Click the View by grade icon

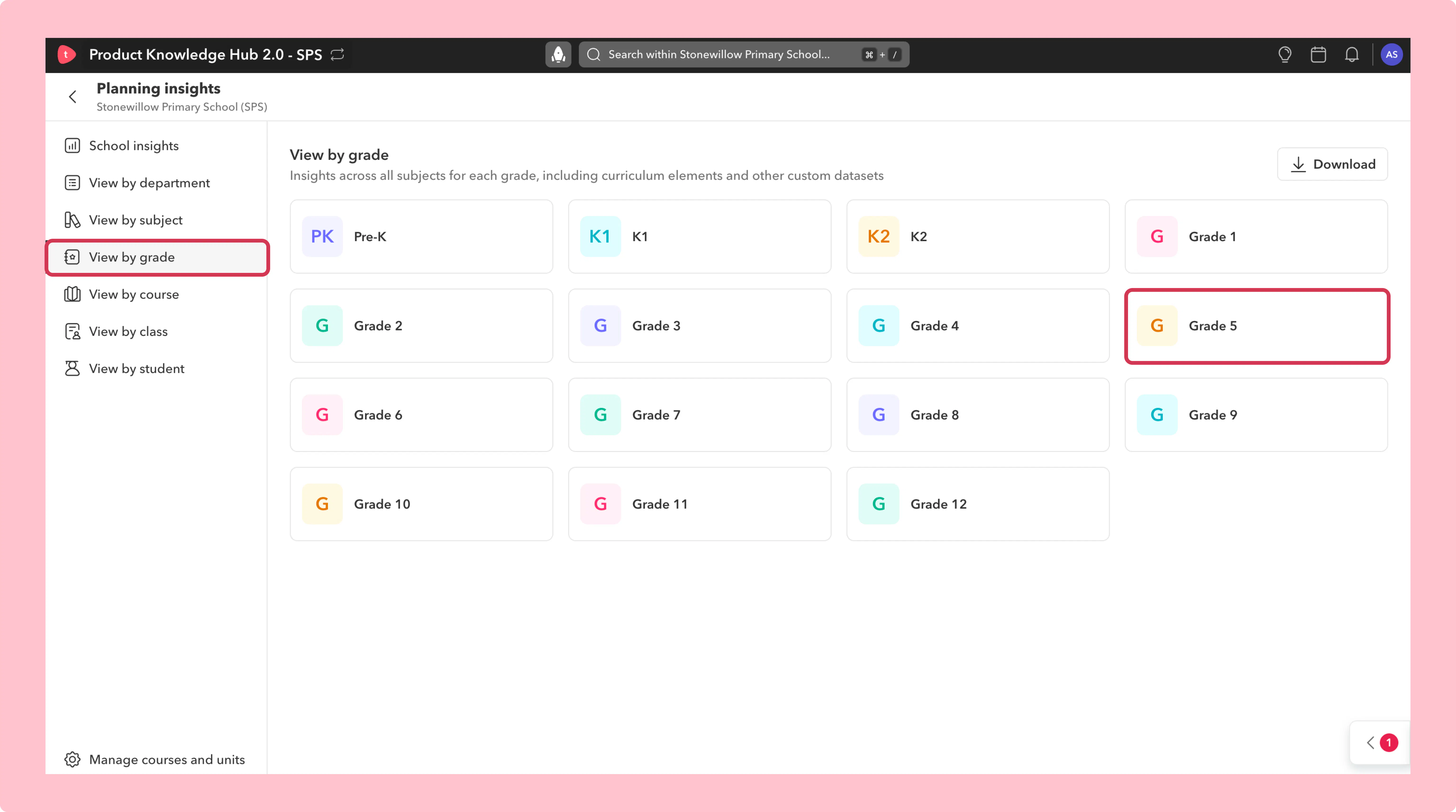tap(72, 257)
